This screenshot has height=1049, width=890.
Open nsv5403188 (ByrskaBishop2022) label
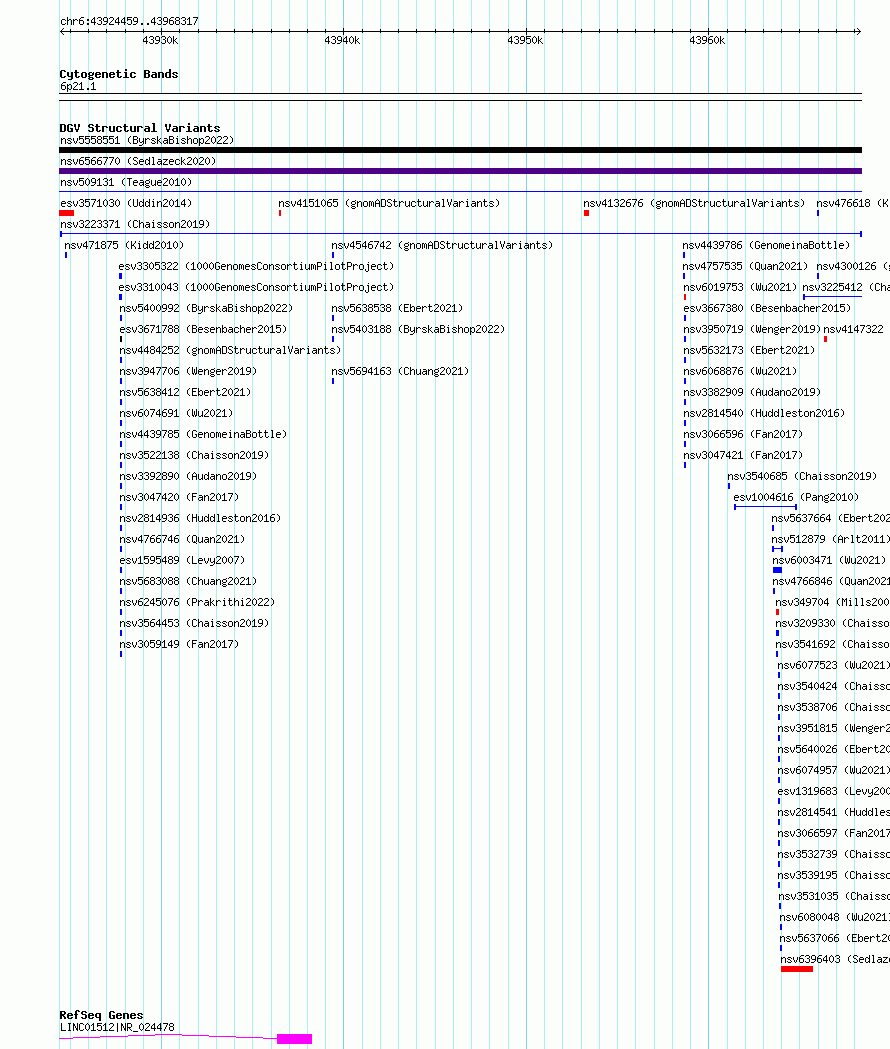coord(418,329)
